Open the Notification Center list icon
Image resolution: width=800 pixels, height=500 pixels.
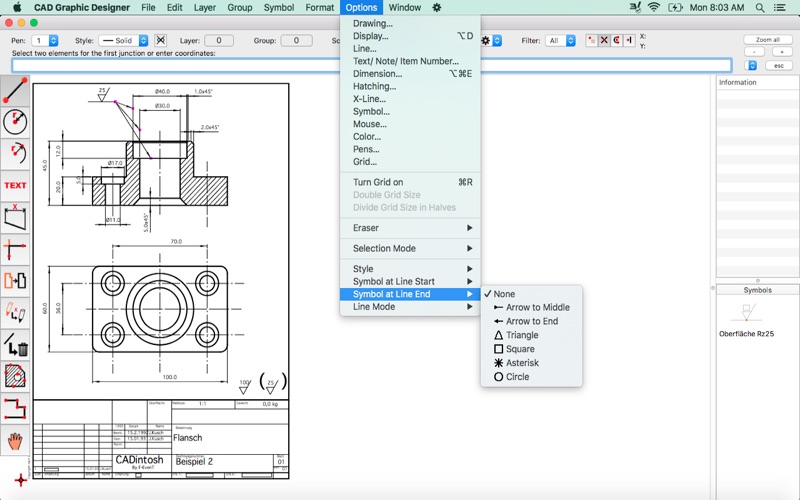(780, 8)
